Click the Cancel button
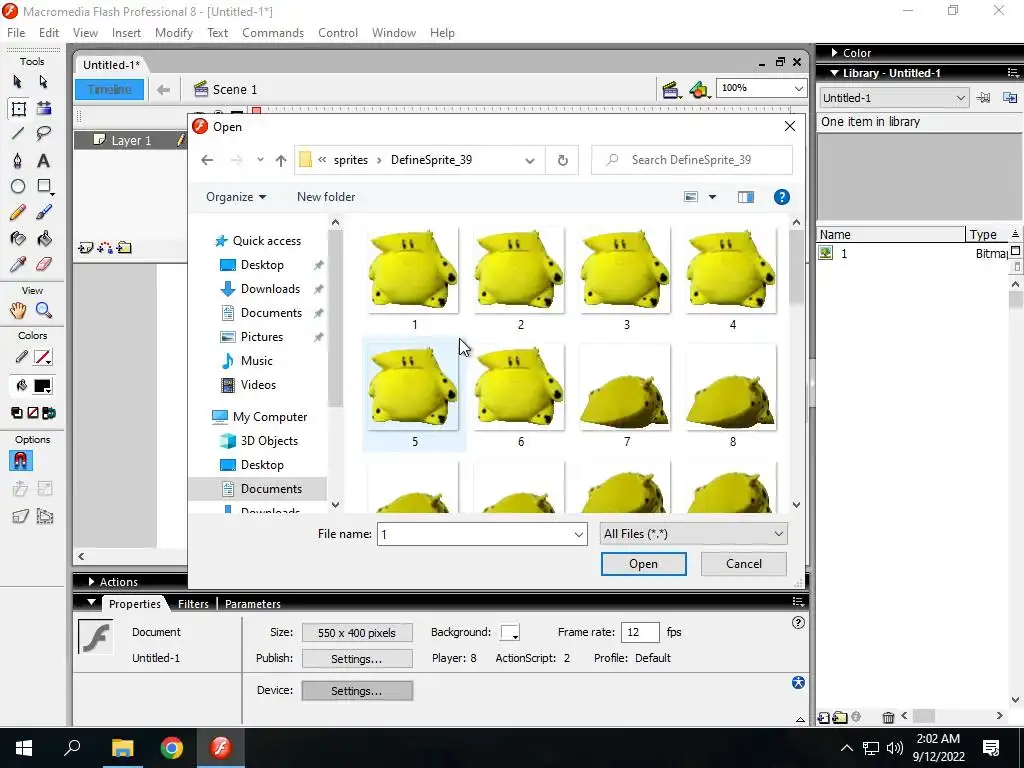This screenshot has height=768, width=1024. coord(743,564)
